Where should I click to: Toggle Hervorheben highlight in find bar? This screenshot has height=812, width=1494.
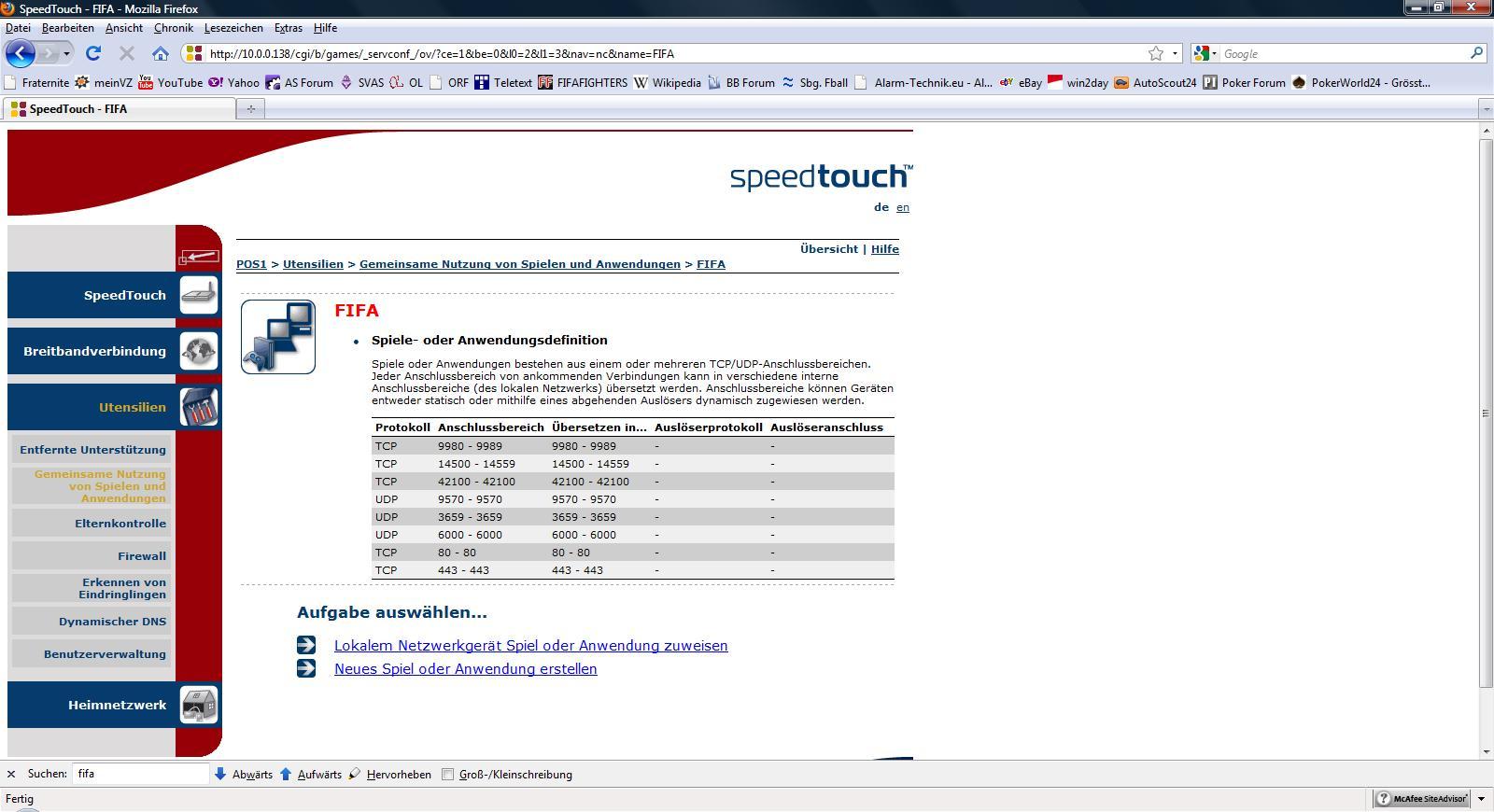[390, 774]
